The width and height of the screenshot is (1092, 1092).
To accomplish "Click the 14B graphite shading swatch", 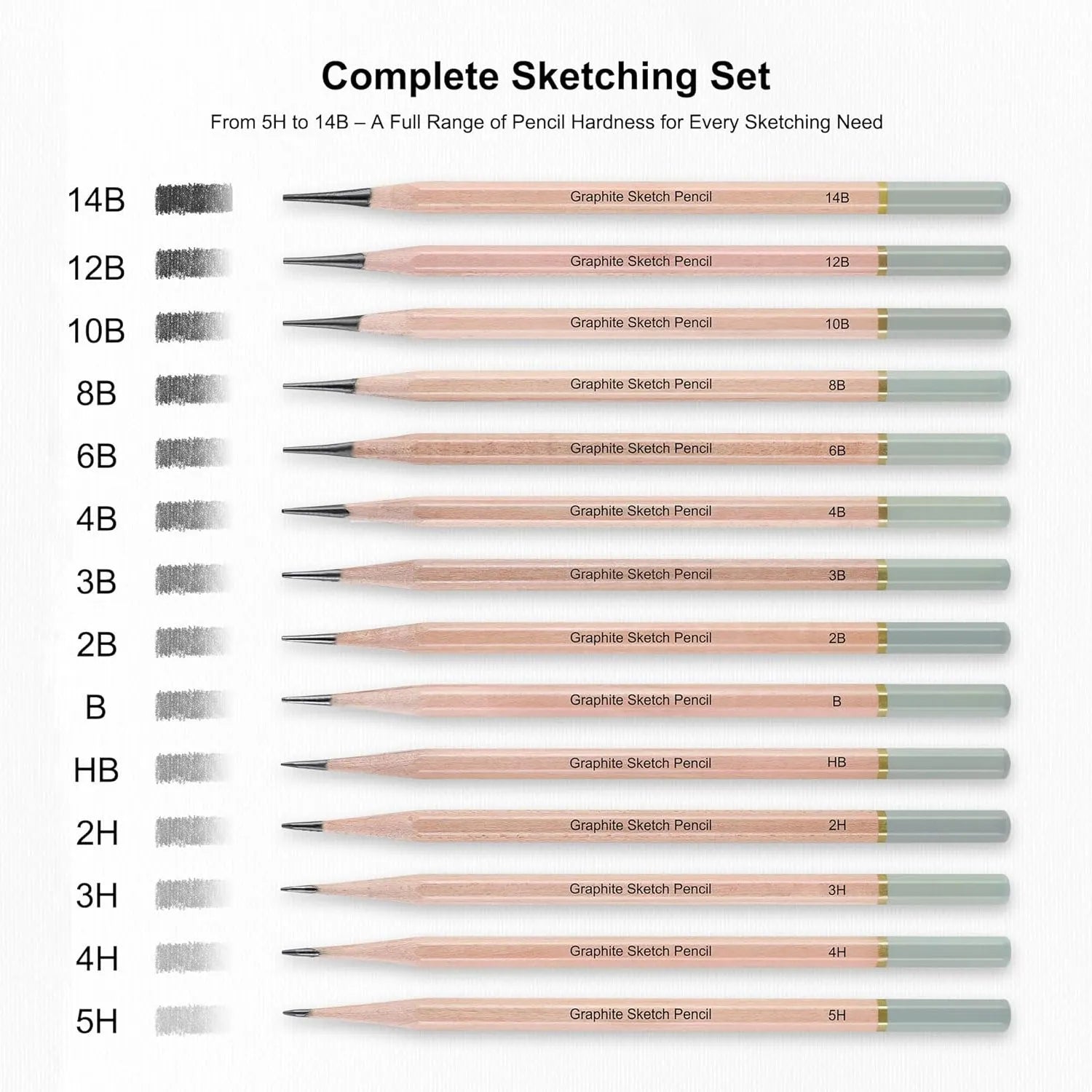I will (194, 199).
